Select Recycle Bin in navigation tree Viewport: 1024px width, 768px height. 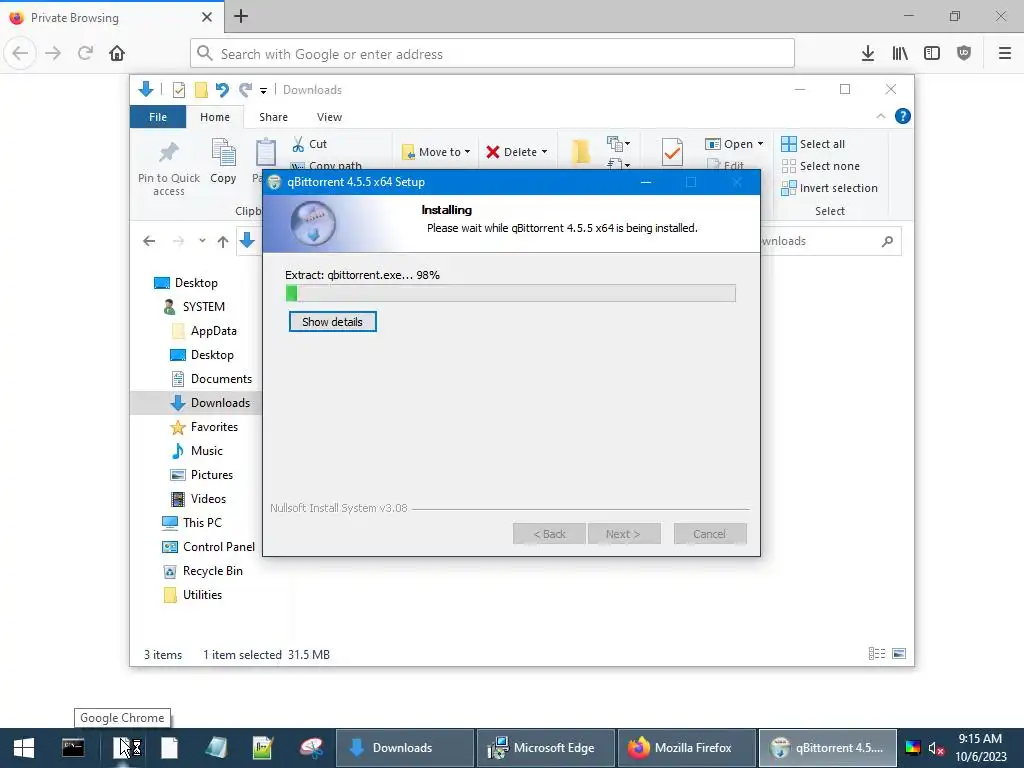[x=202, y=571]
